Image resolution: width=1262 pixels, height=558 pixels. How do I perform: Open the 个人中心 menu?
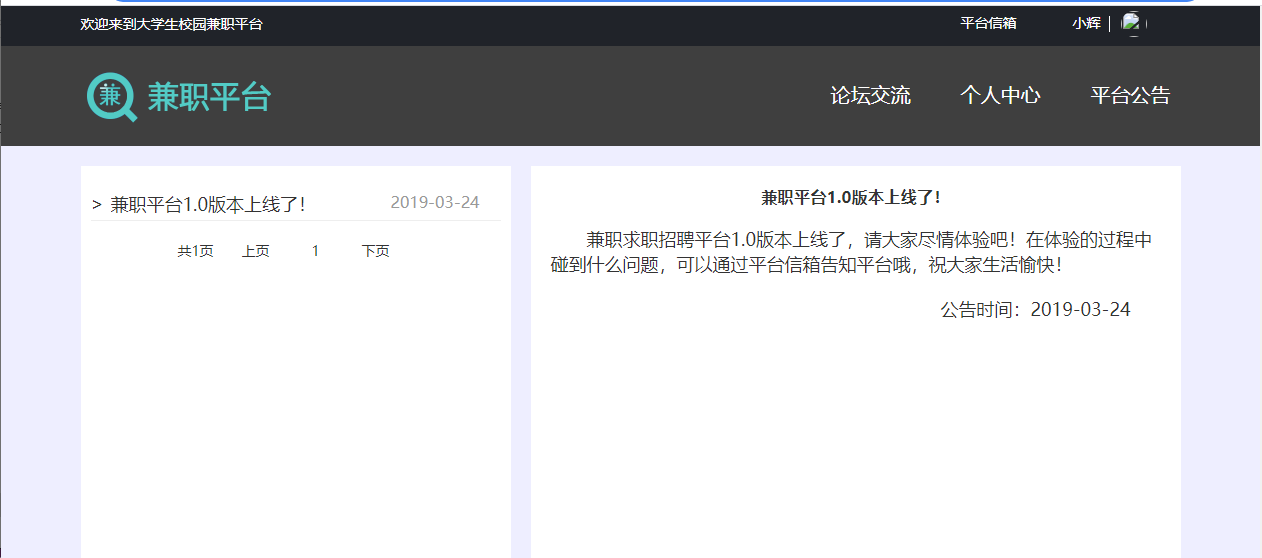click(1000, 96)
